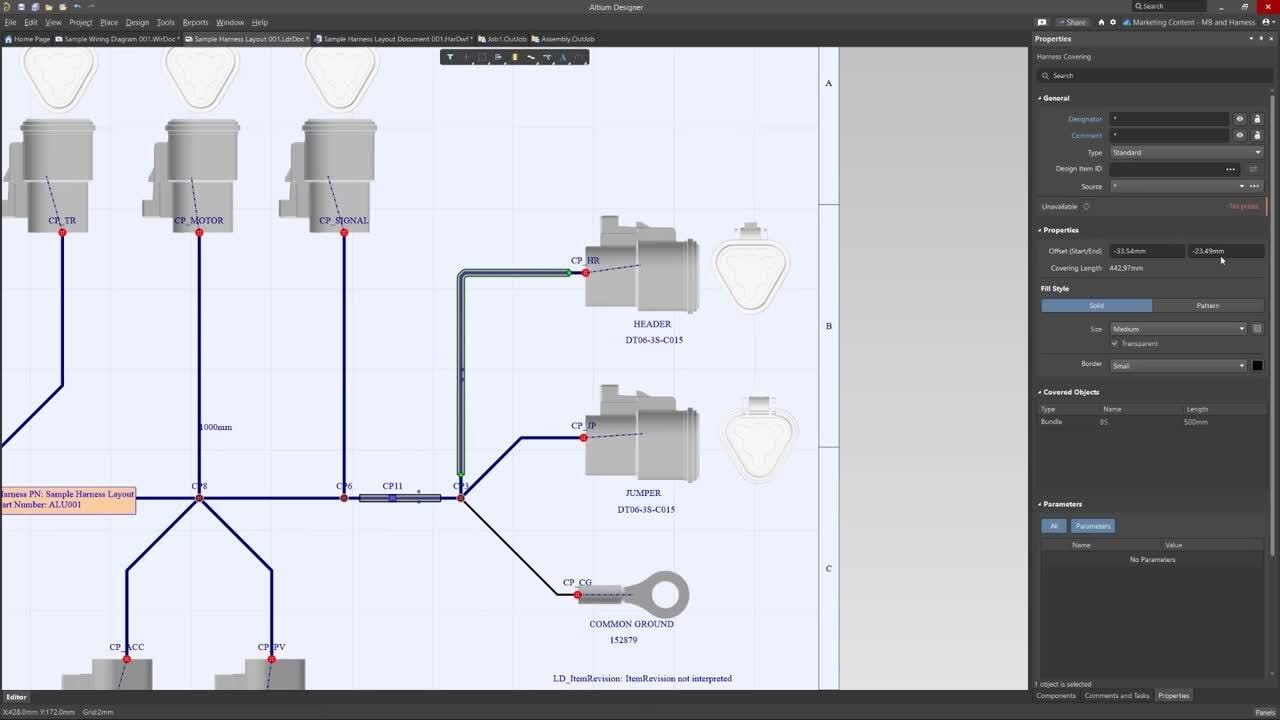Select the Pattern fill style button
This screenshot has height=720, width=1280.
(x=1207, y=305)
